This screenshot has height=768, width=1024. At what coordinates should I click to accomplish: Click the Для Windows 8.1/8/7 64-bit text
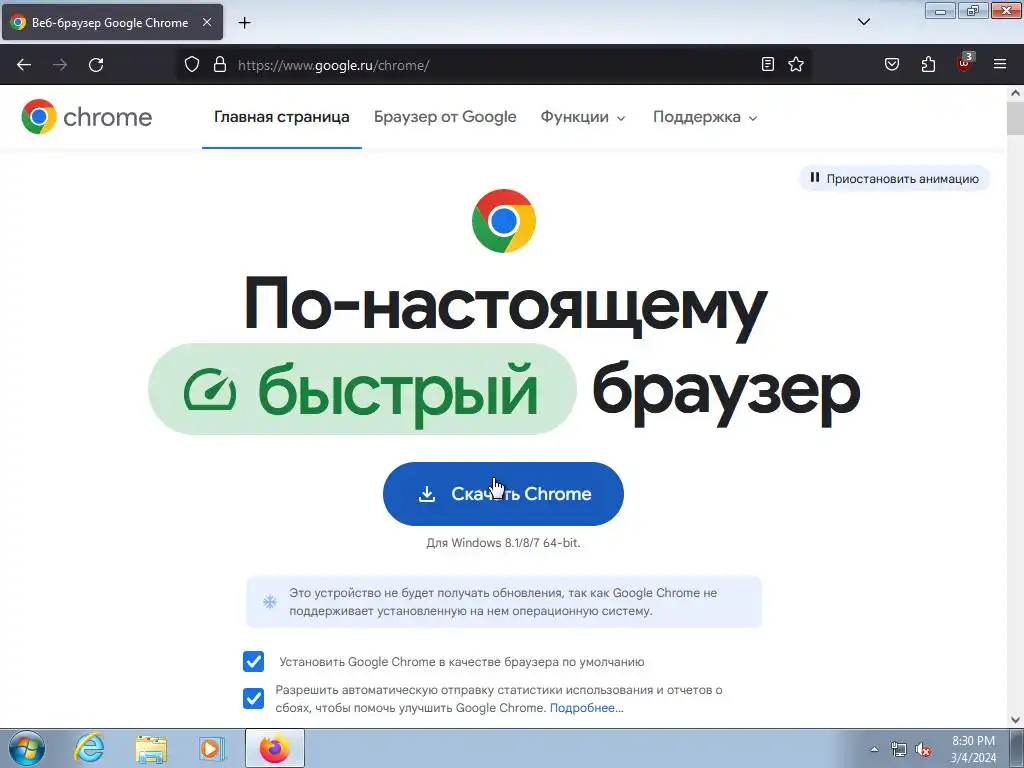(504, 543)
